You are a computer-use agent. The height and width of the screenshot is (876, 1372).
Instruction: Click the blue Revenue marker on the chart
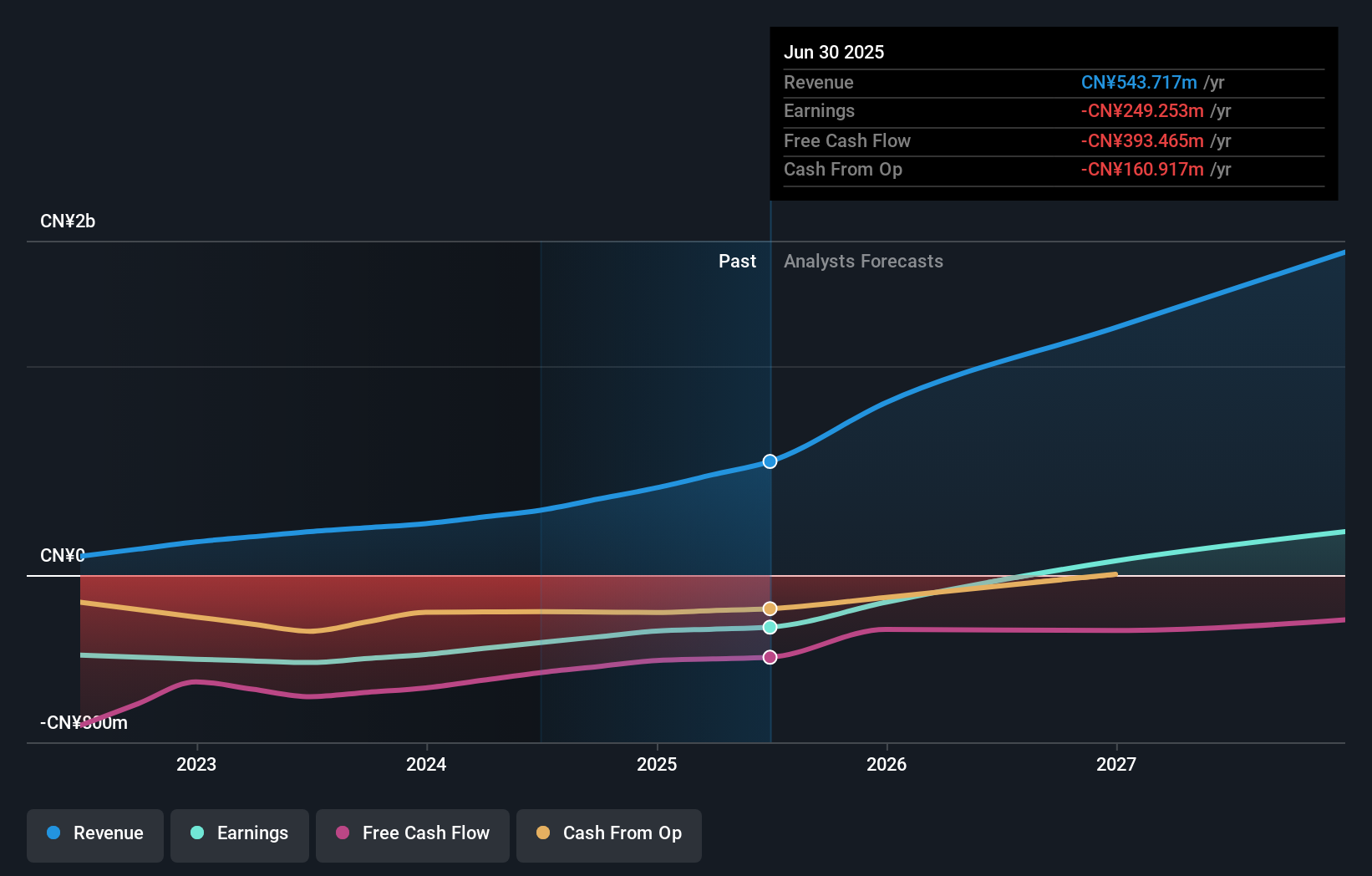(770, 461)
